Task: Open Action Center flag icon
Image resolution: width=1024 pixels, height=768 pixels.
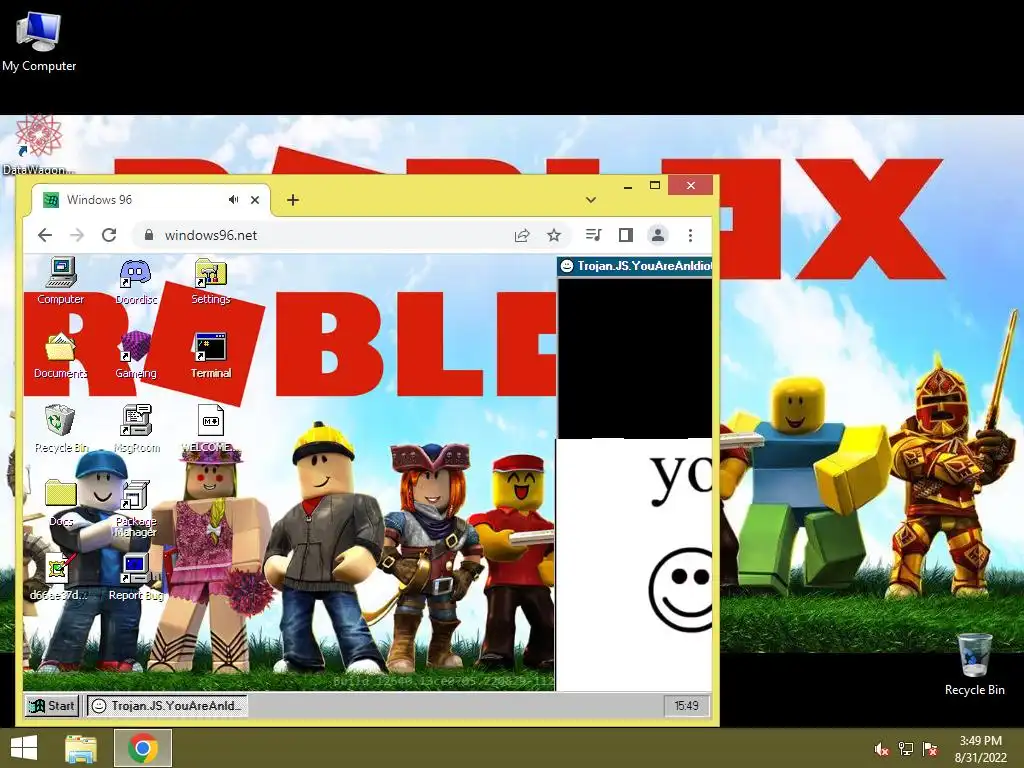Action: click(x=930, y=749)
